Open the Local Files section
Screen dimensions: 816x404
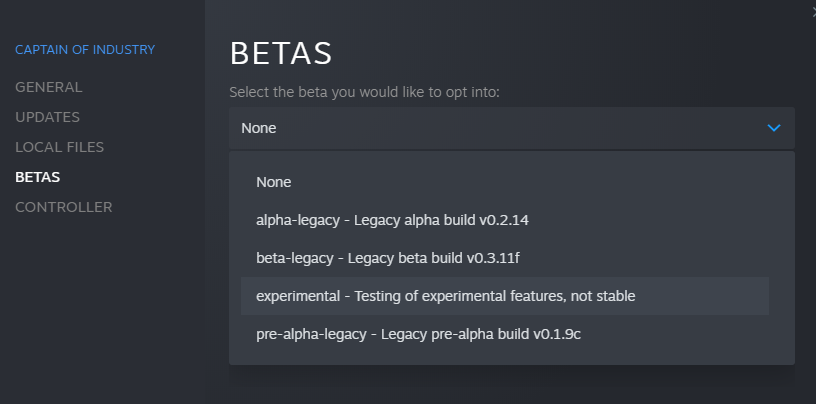point(59,147)
